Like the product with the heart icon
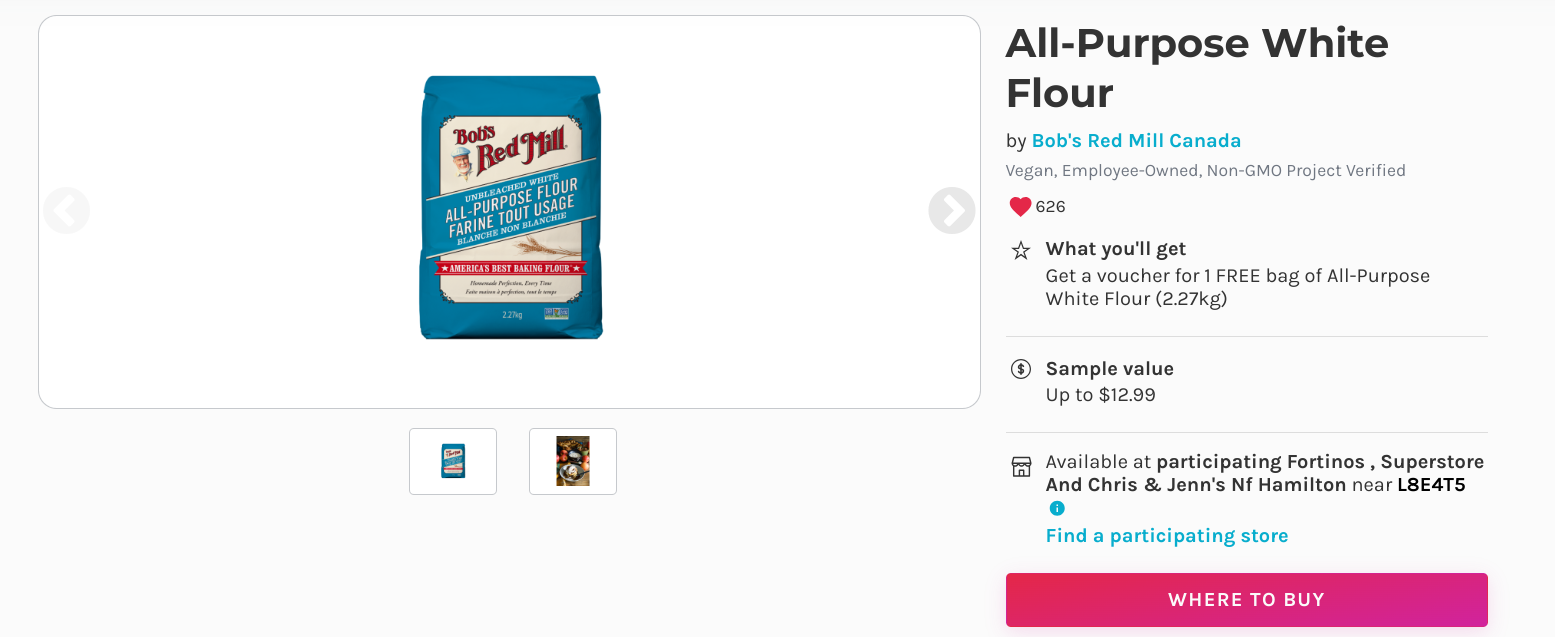 [x=1020, y=207]
